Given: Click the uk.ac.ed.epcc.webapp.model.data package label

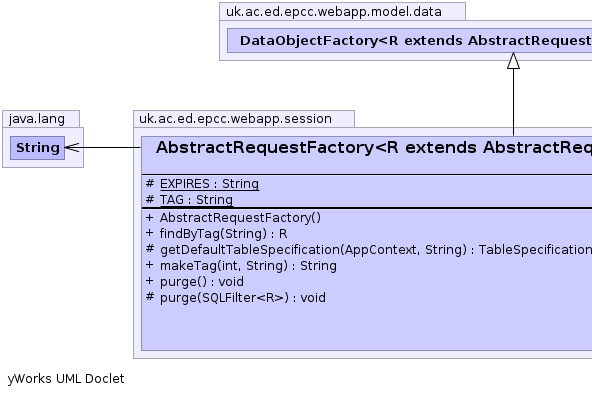Looking at the screenshot, I should 334,12.
